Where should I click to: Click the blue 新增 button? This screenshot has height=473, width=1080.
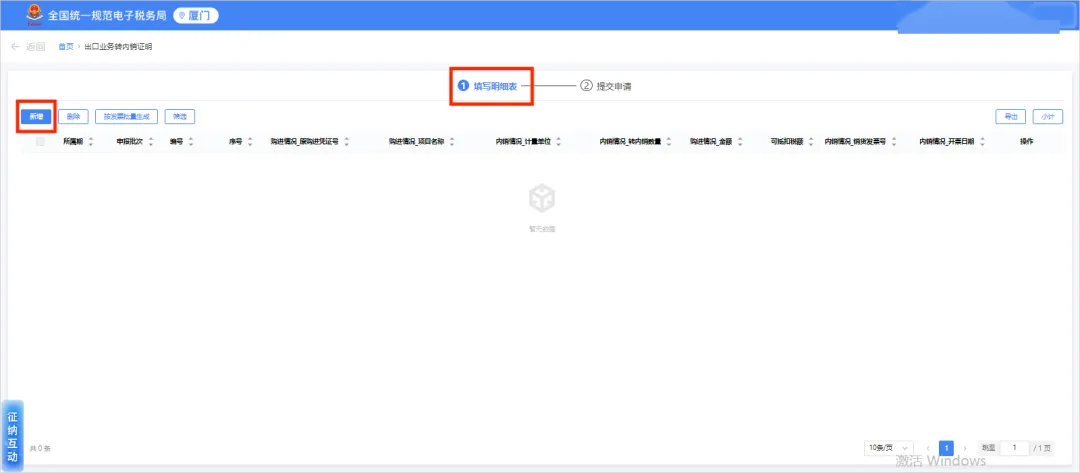pos(36,117)
